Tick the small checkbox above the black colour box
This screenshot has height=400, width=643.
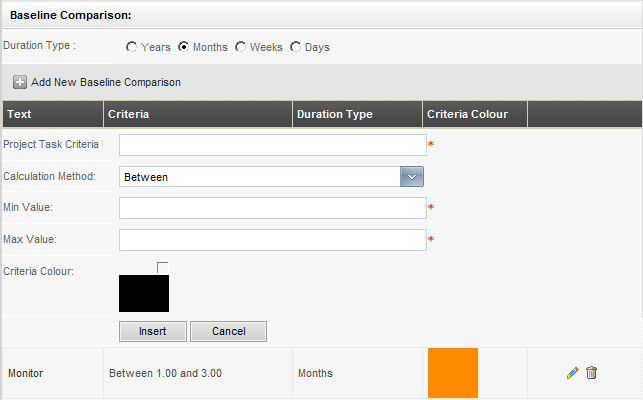pyautogui.click(x=163, y=266)
